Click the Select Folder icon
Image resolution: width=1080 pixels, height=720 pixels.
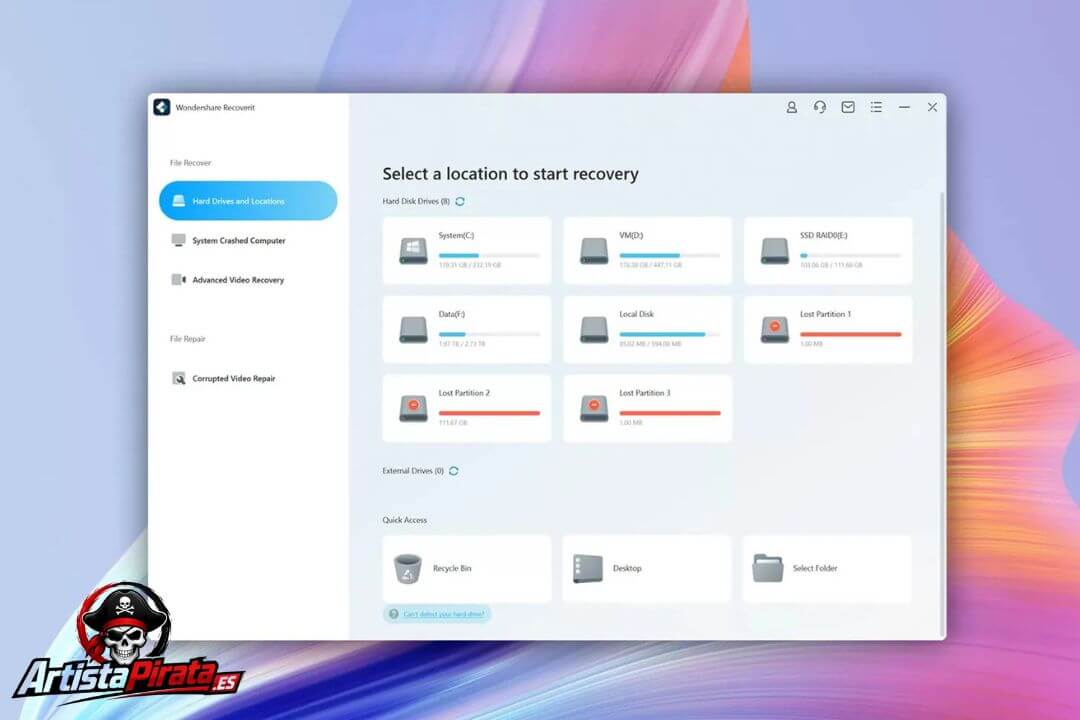pos(768,569)
